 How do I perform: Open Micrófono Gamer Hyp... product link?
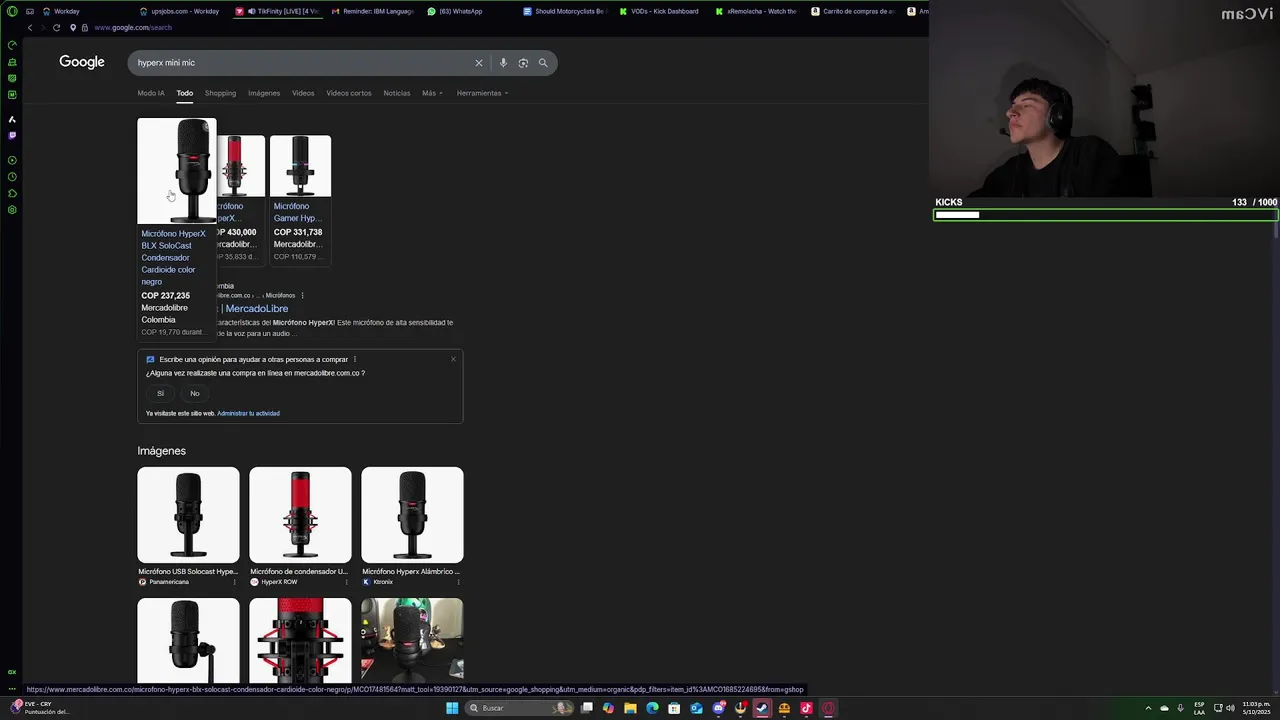coord(297,212)
